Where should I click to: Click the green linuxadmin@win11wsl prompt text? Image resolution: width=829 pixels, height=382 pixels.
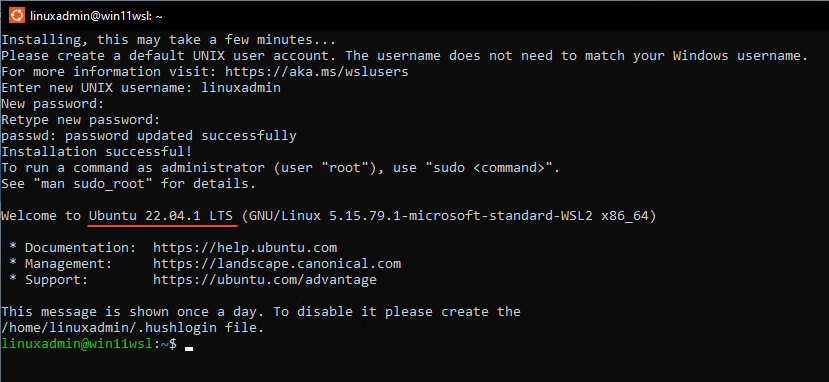click(78, 344)
